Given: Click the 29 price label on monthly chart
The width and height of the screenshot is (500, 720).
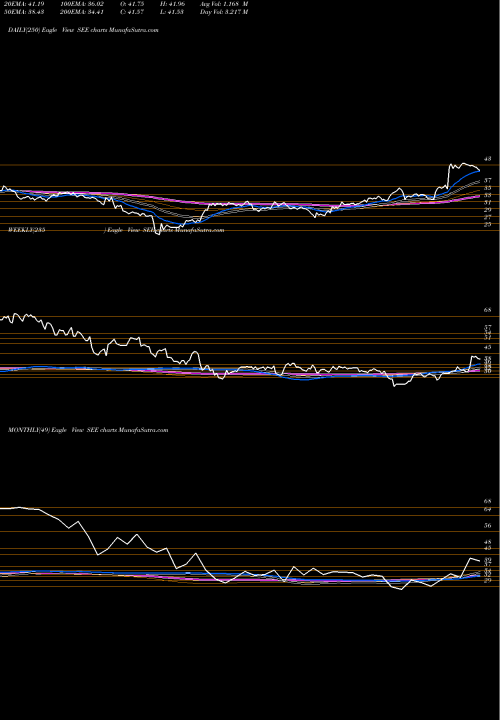Looking at the screenshot, I should pos(488,580).
